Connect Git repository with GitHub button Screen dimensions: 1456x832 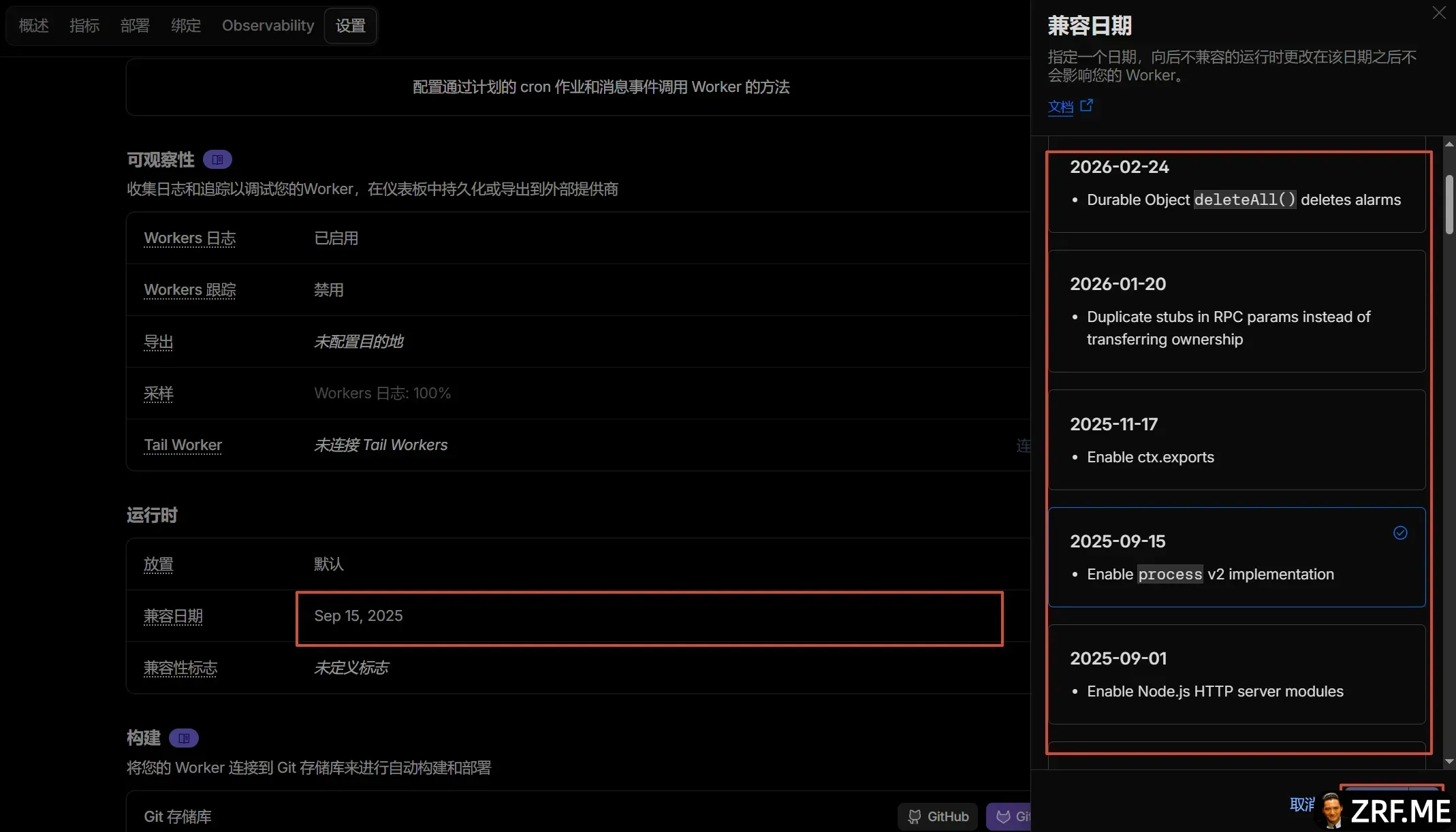point(938,816)
